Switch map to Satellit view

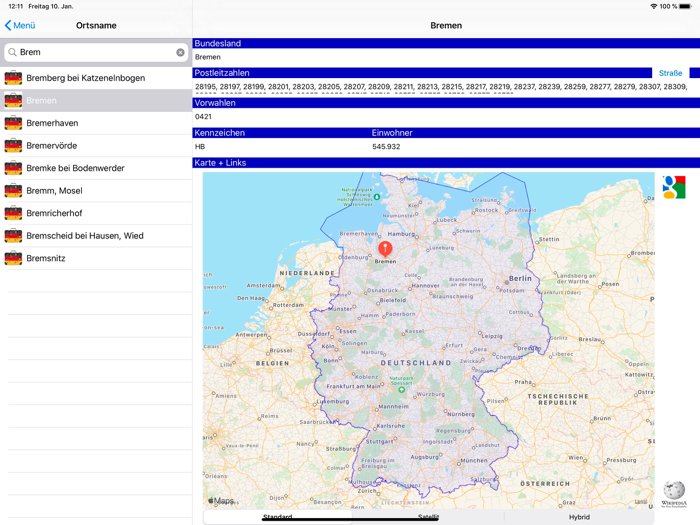click(x=428, y=517)
